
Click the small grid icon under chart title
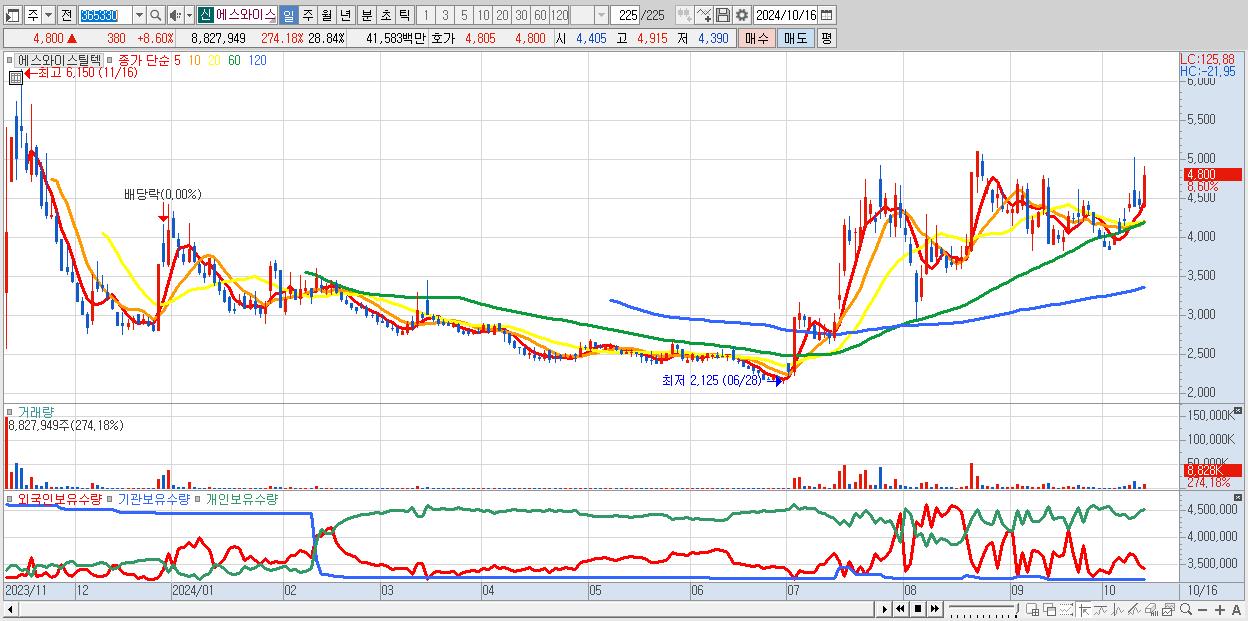pos(16,76)
